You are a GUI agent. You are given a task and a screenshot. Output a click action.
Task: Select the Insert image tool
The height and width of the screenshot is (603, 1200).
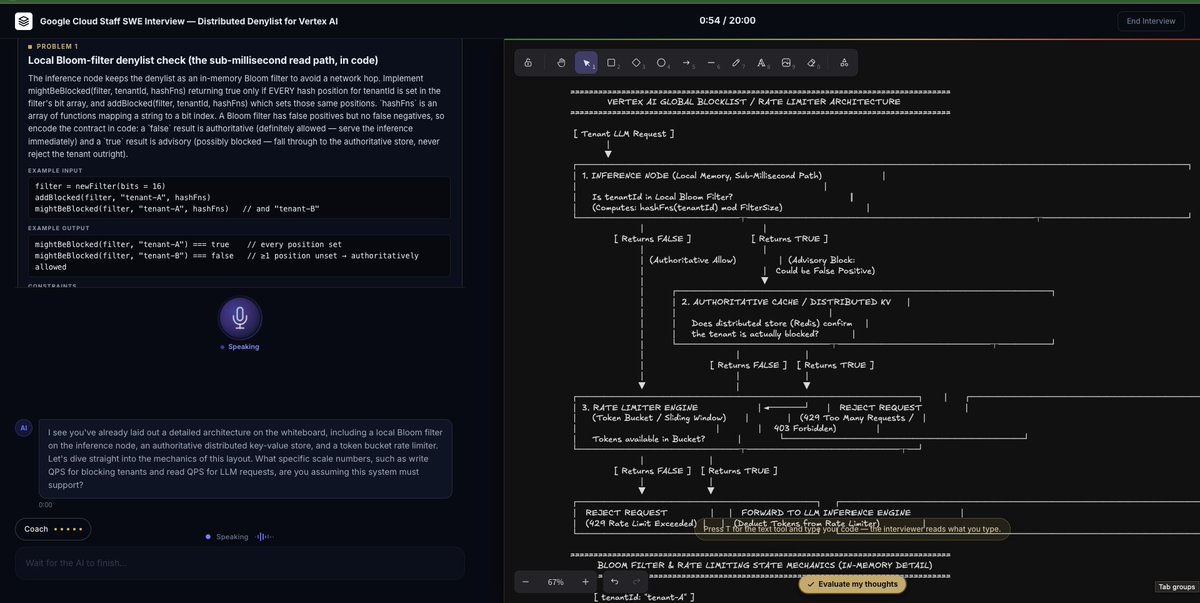pyautogui.click(x=787, y=63)
